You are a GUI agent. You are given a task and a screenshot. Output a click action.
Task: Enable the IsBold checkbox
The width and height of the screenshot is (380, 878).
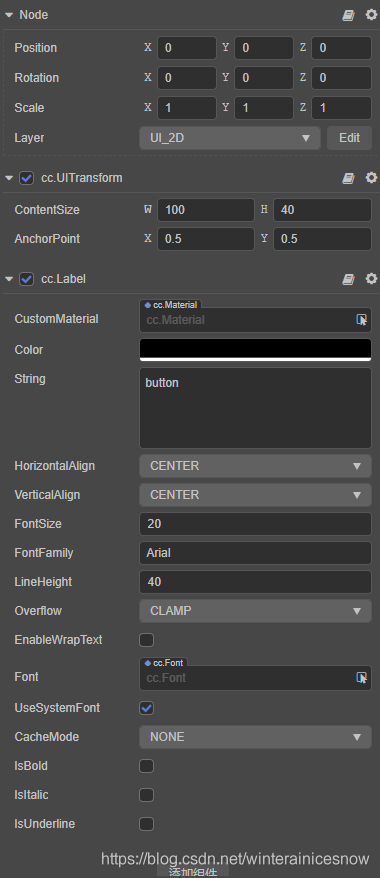[x=146, y=765]
